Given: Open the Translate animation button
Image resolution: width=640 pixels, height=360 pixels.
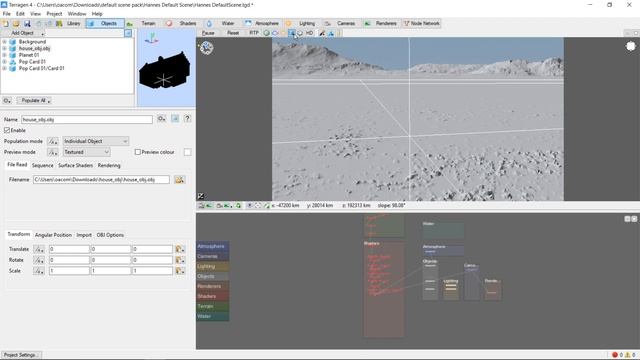Looking at the screenshot, I should pos(39,249).
